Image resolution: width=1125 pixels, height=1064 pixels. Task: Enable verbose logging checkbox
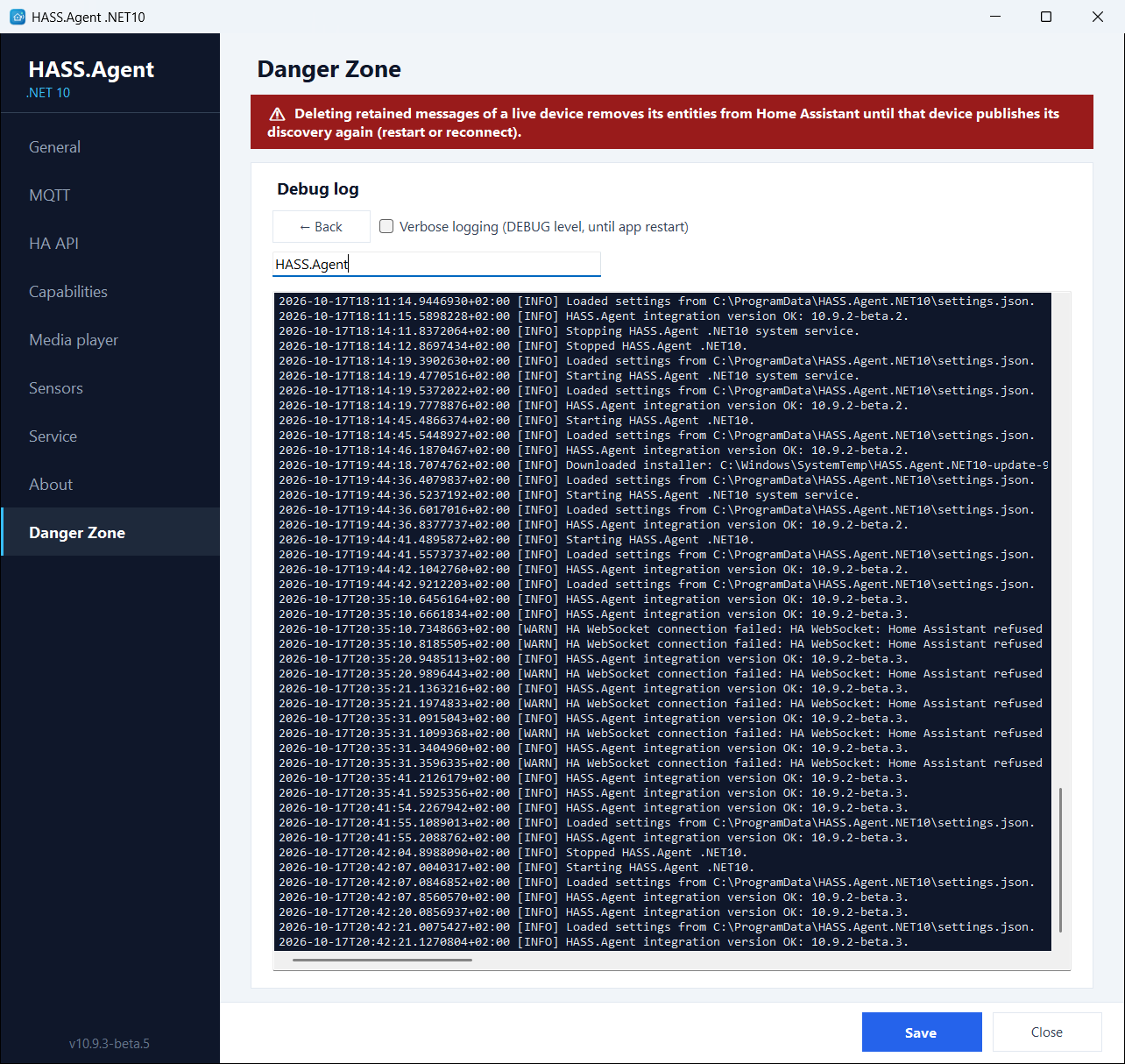click(x=386, y=226)
